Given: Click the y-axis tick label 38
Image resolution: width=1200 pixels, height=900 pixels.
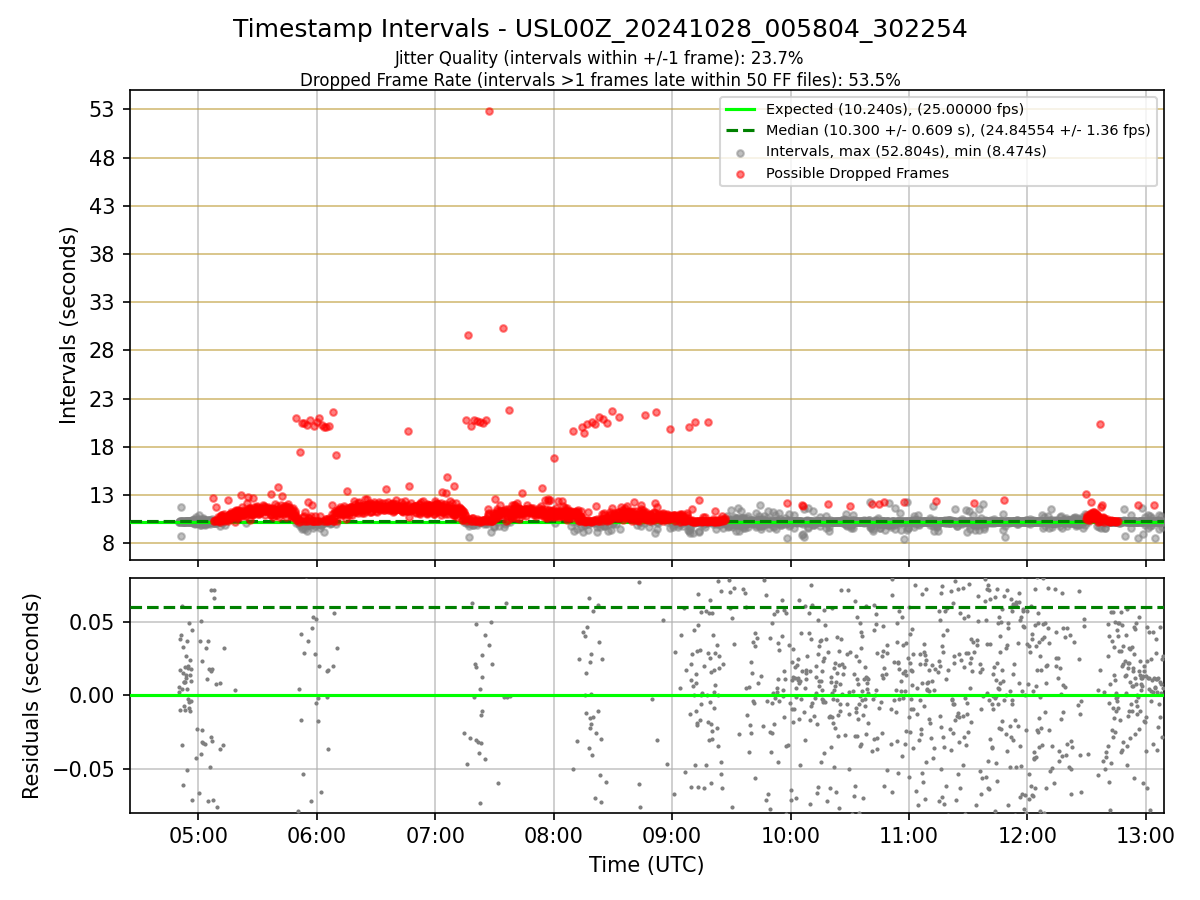Looking at the screenshot, I should coord(104,254).
